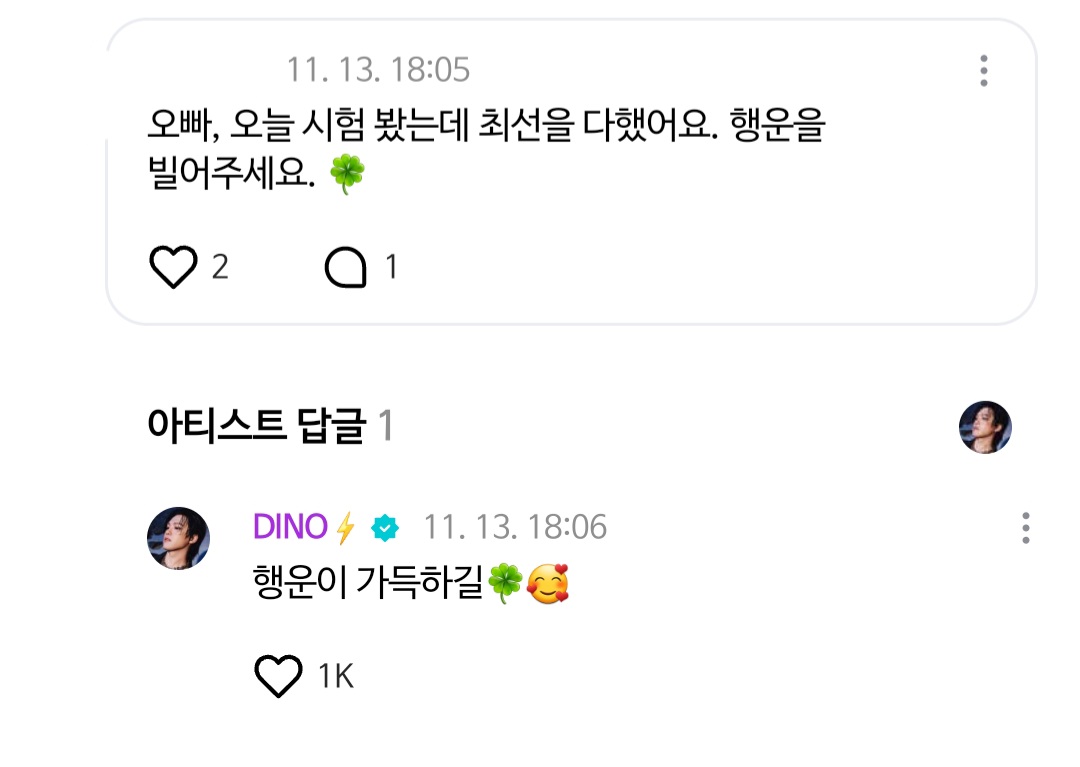Screen dimensions: 1080x767
Task: Tap the reply timestamp 11. 13. 18:06
Action: pyautogui.click(x=514, y=527)
